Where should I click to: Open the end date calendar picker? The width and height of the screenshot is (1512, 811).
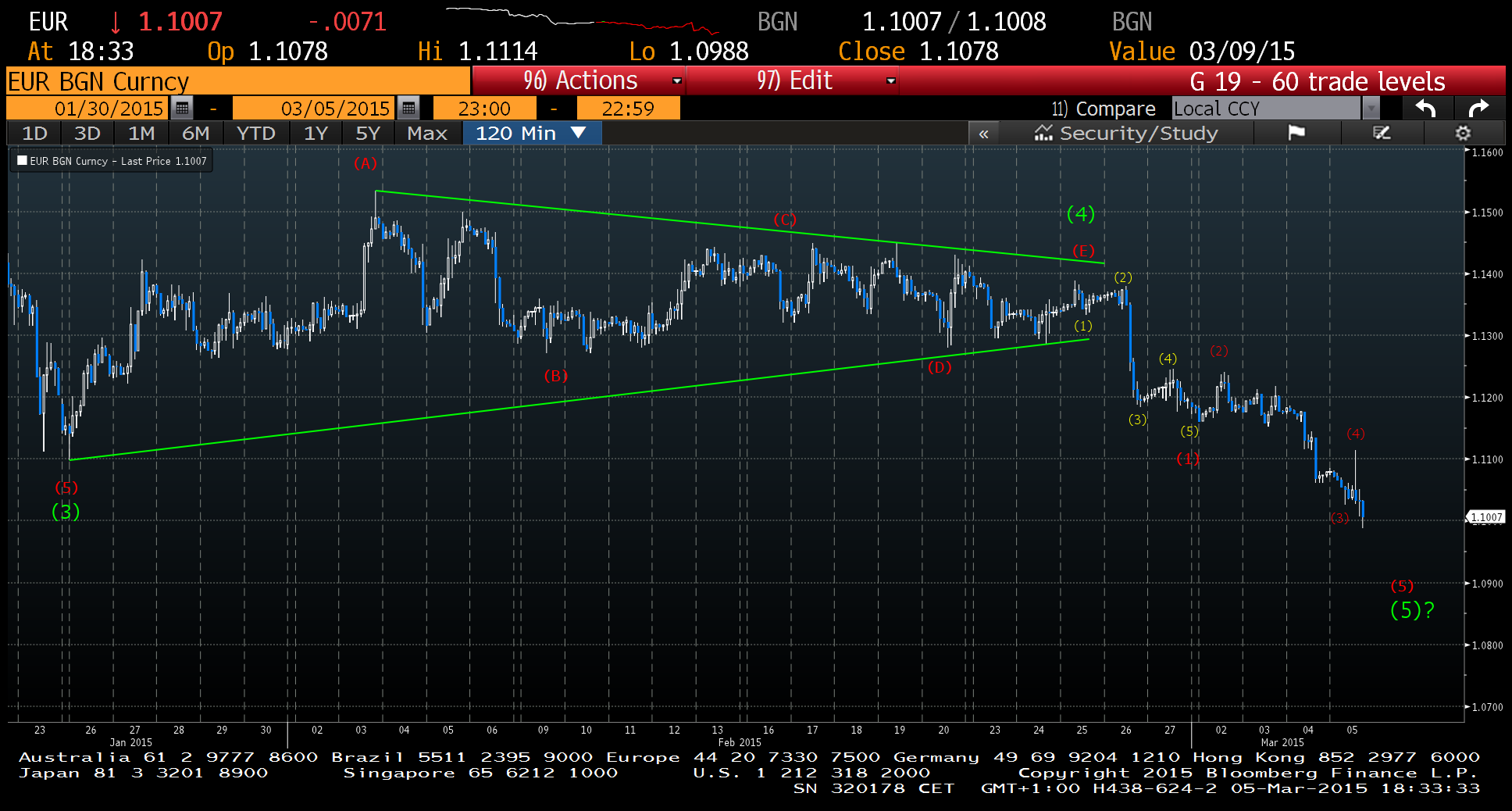[408, 108]
